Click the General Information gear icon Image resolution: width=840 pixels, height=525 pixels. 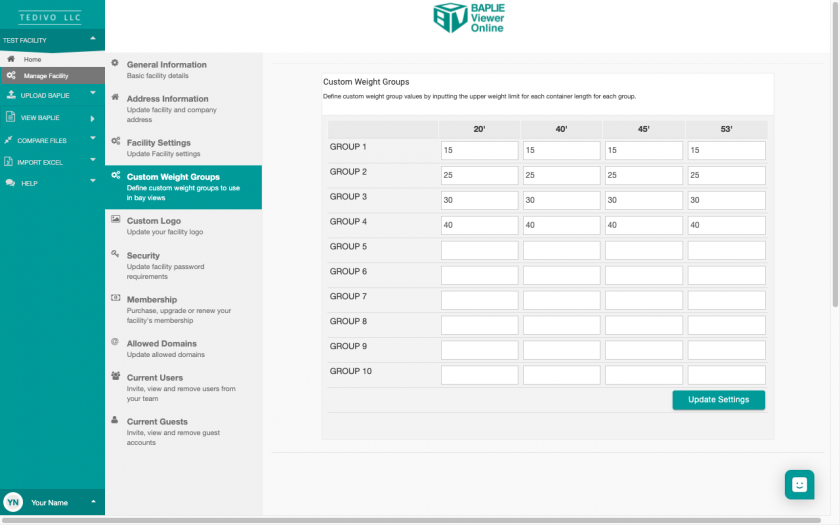pyautogui.click(x=115, y=63)
